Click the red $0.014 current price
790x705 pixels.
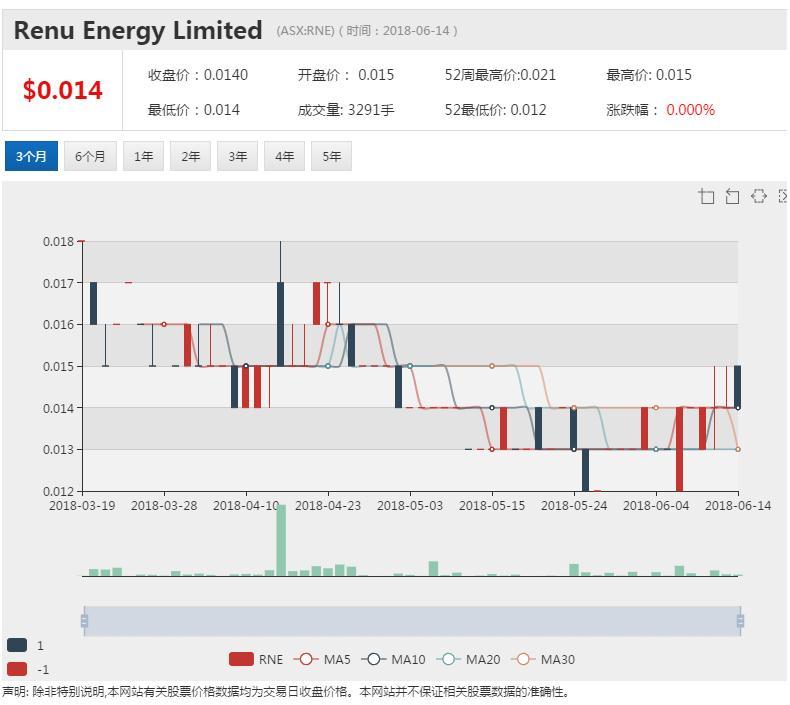click(62, 90)
